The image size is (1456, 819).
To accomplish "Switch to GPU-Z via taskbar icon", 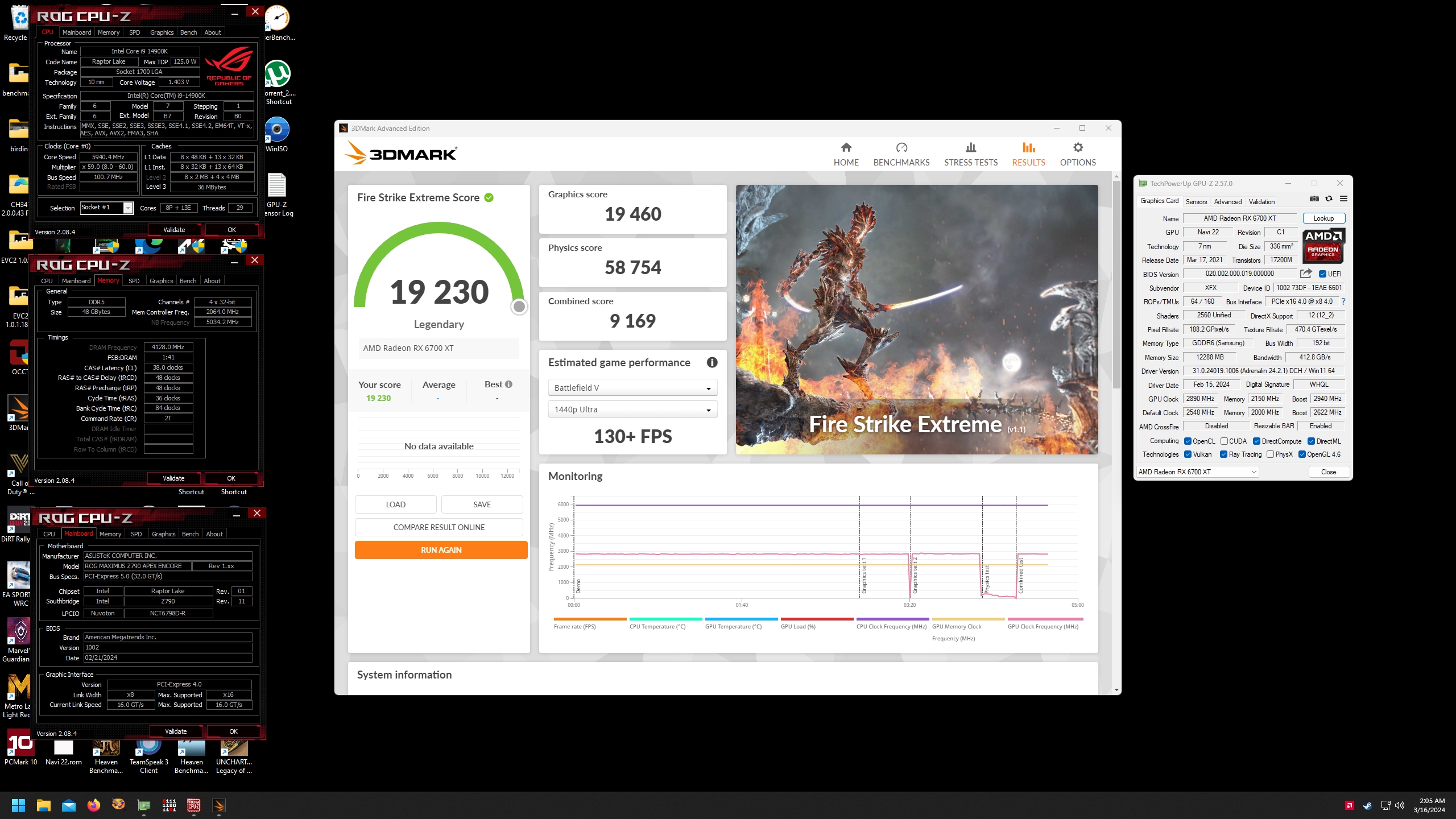I will (x=143, y=805).
